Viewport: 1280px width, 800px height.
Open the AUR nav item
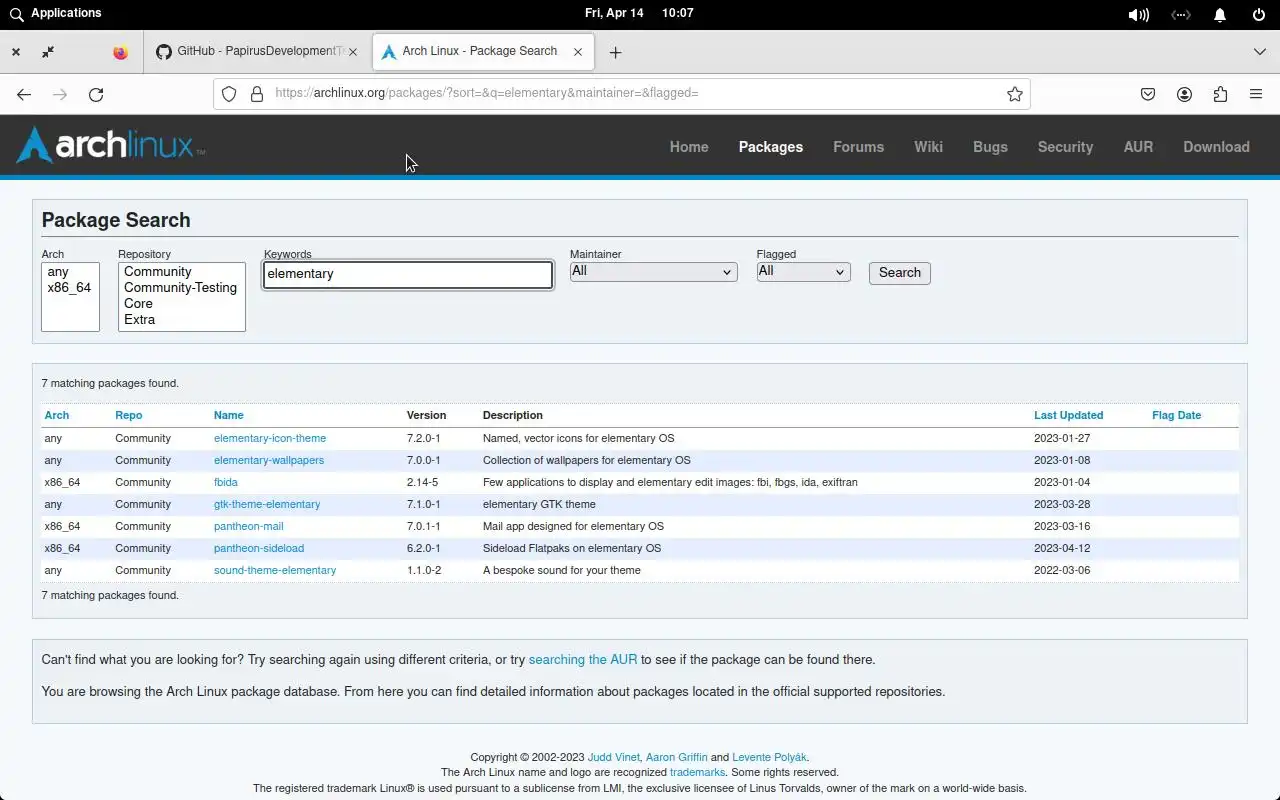click(1138, 147)
